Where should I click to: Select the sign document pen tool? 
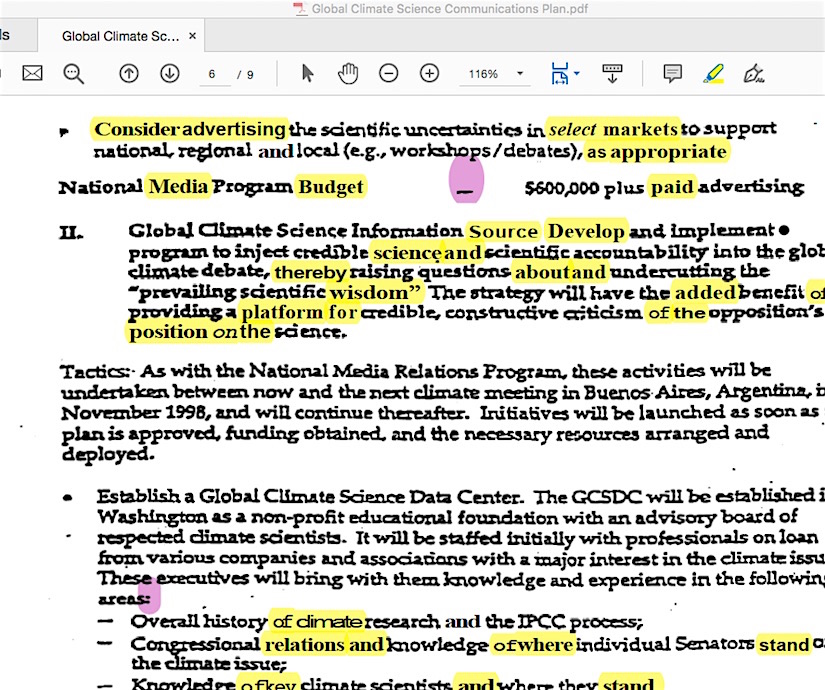pyautogui.click(x=754, y=73)
